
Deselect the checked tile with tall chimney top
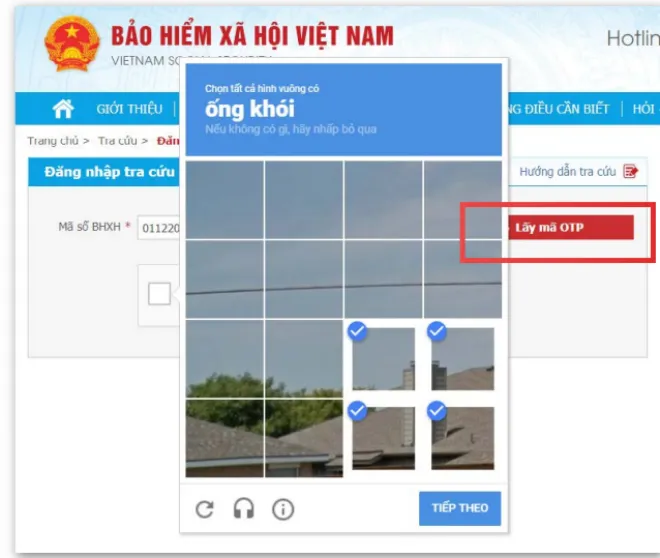pyautogui.click(x=383, y=359)
